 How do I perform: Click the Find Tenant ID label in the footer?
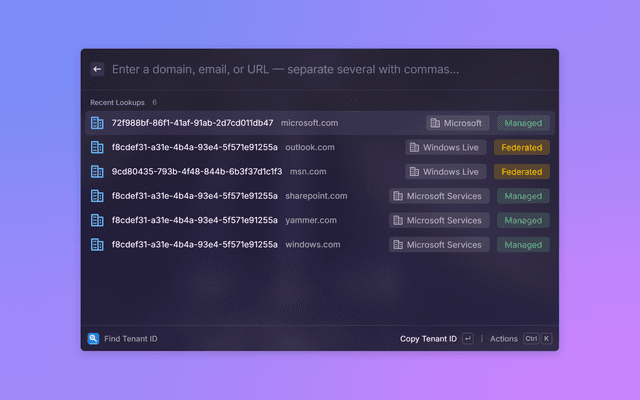(x=131, y=339)
